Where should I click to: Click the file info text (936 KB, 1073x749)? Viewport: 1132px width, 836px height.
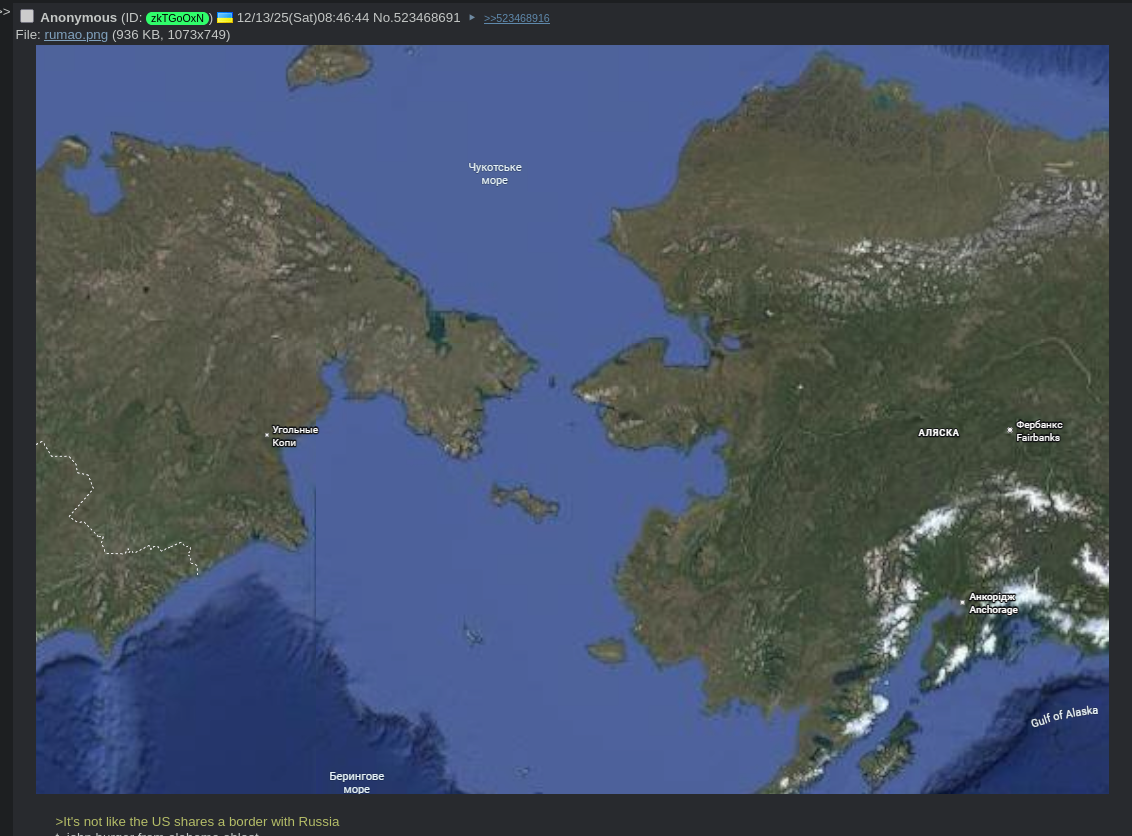tap(171, 35)
